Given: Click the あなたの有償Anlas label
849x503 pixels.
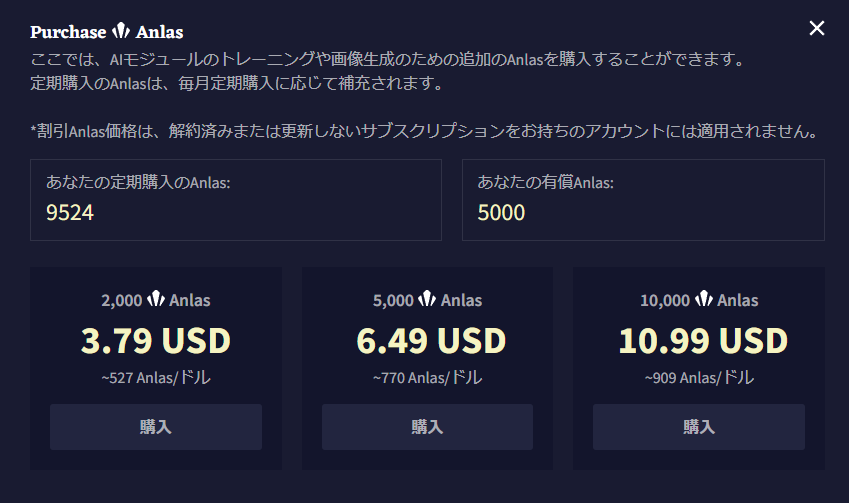Looking at the screenshot, I should [545, 182].
